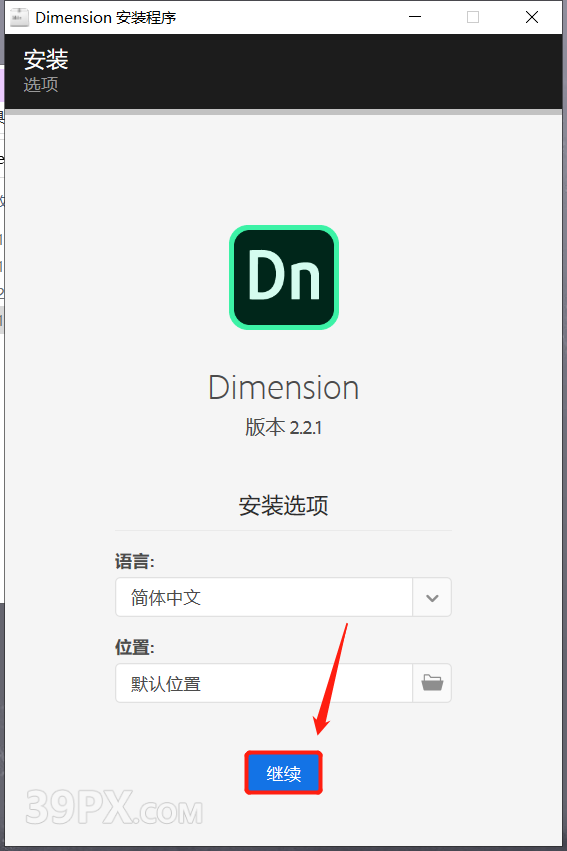Click the 语言 label
This screenshot has width=567, height=851.
click(x=135, y=561)
